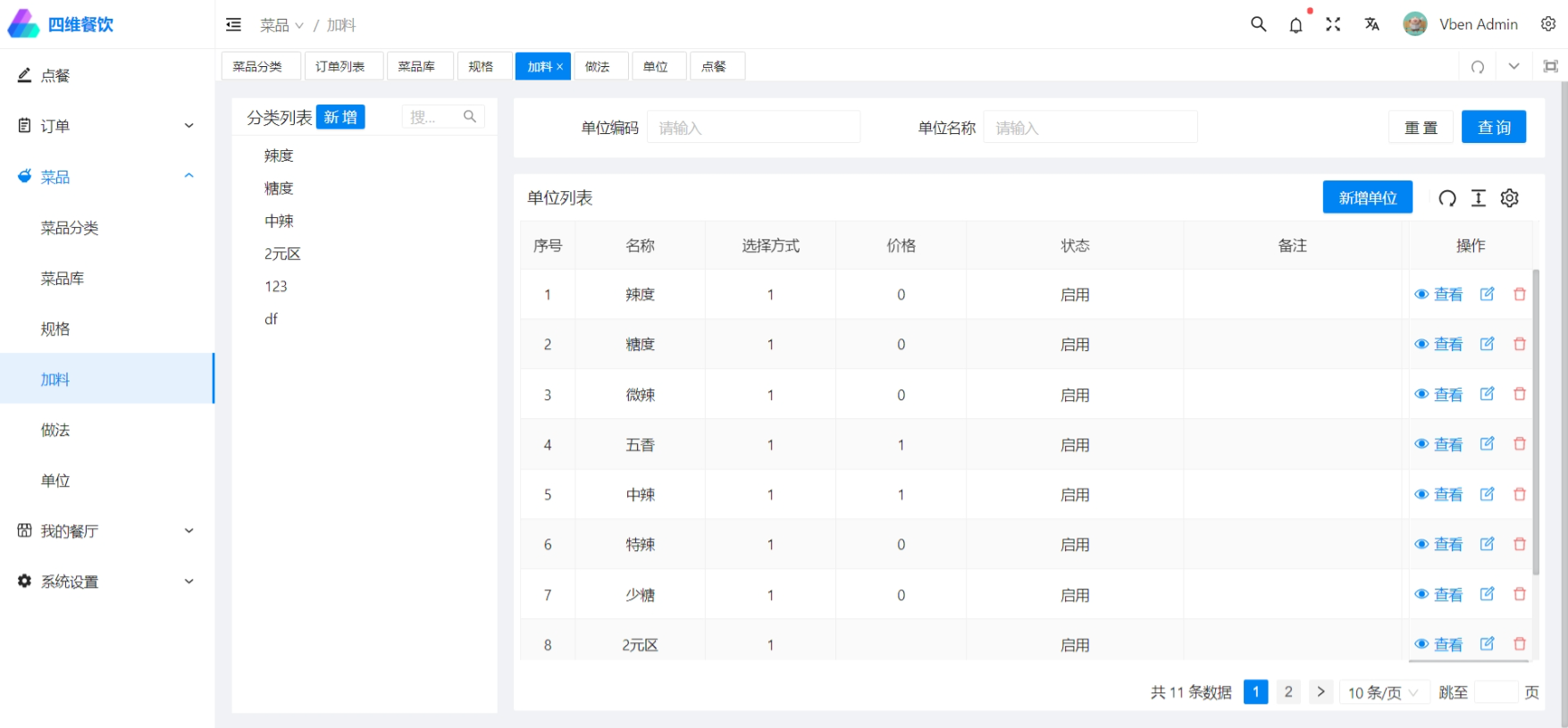Click the 新增 category button
The height and width of the screenshot is (728, 1568).
pos(340,117)
